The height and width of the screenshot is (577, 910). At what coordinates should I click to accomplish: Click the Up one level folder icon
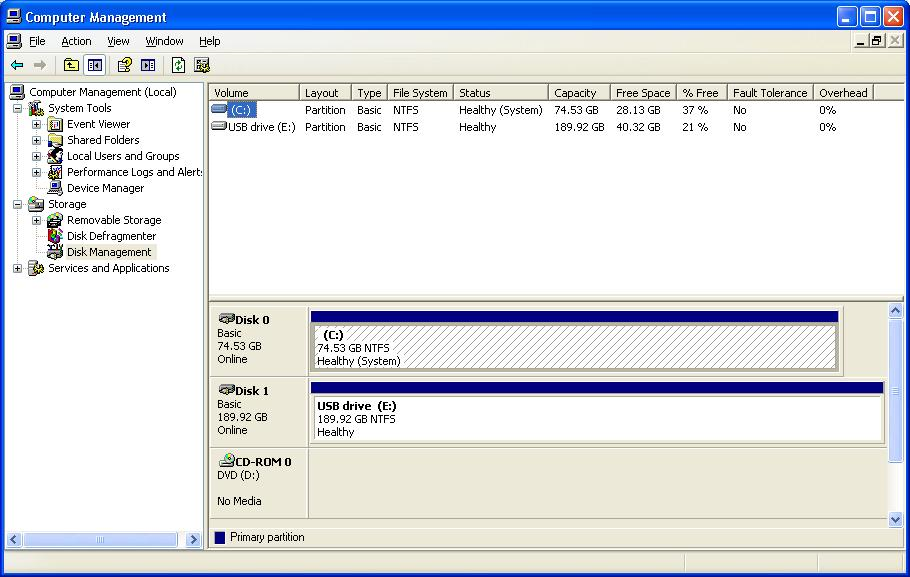tap(71, 65)
